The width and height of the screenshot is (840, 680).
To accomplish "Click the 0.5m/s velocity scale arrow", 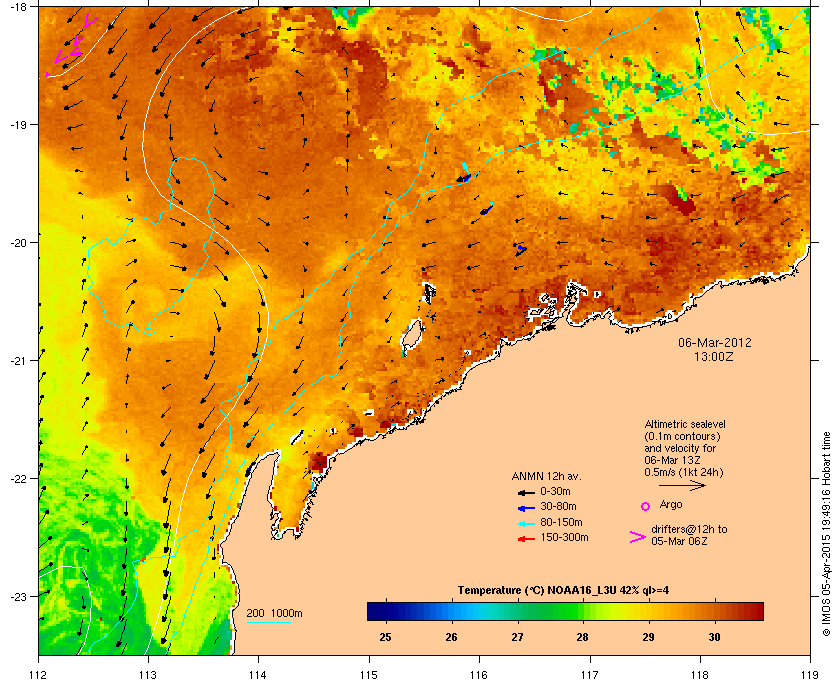I will point(682,486).
